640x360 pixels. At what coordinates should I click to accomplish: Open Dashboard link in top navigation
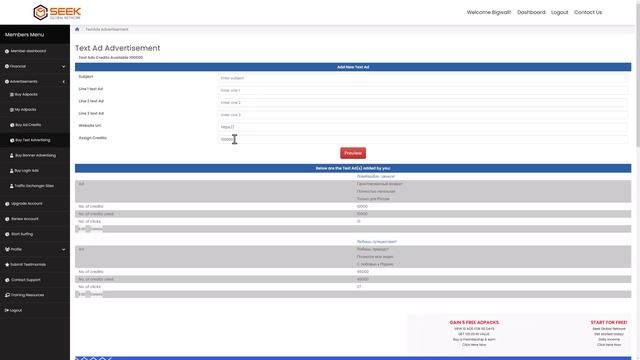tap(531, 12)
